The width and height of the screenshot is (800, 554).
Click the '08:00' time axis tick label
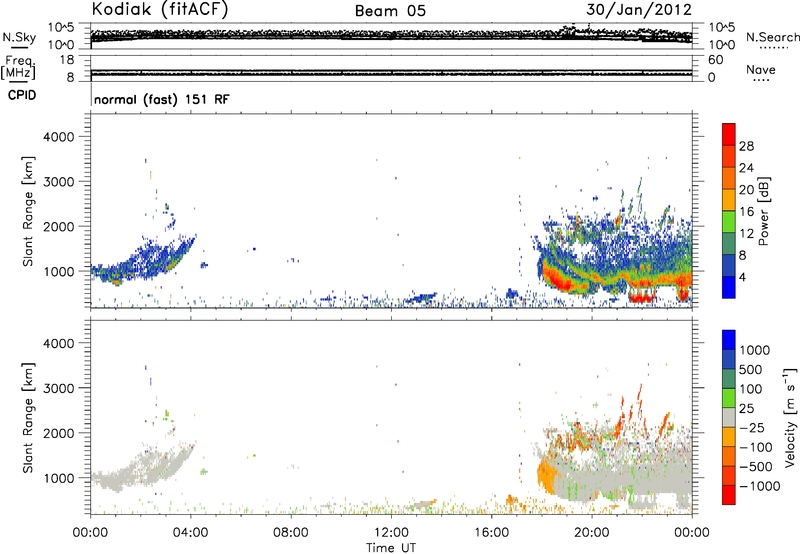[290, 533]
